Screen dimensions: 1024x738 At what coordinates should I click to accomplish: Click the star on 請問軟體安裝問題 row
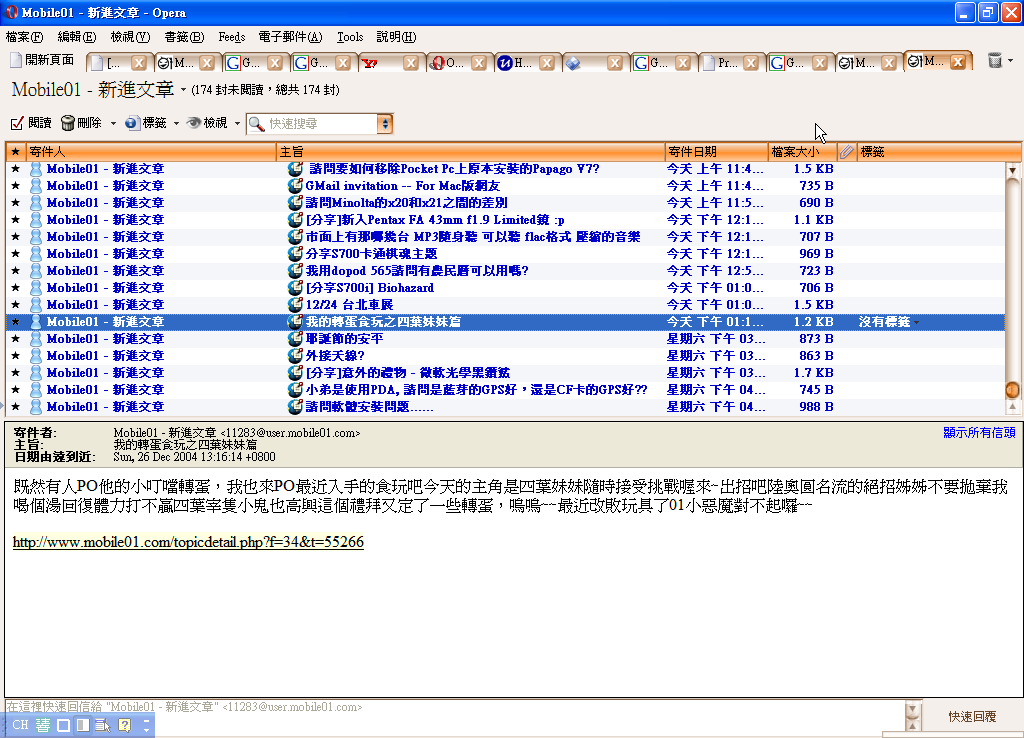(16, 406)
